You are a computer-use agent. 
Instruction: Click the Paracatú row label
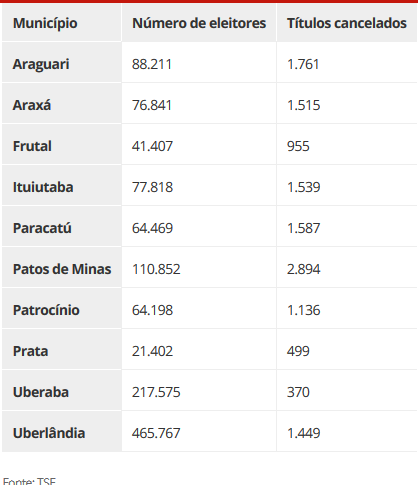coord(62,228)
